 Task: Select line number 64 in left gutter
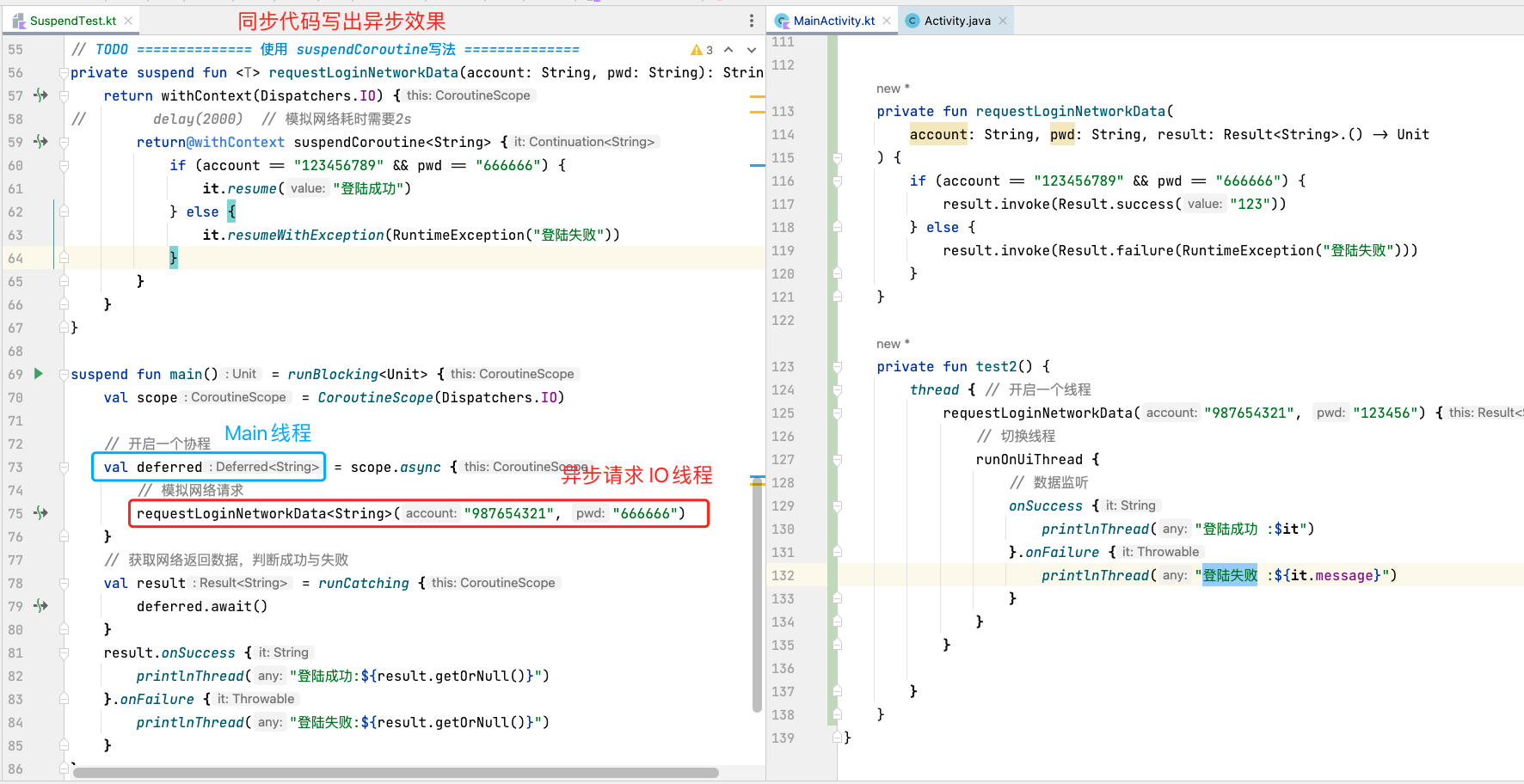tap(15, 258)
